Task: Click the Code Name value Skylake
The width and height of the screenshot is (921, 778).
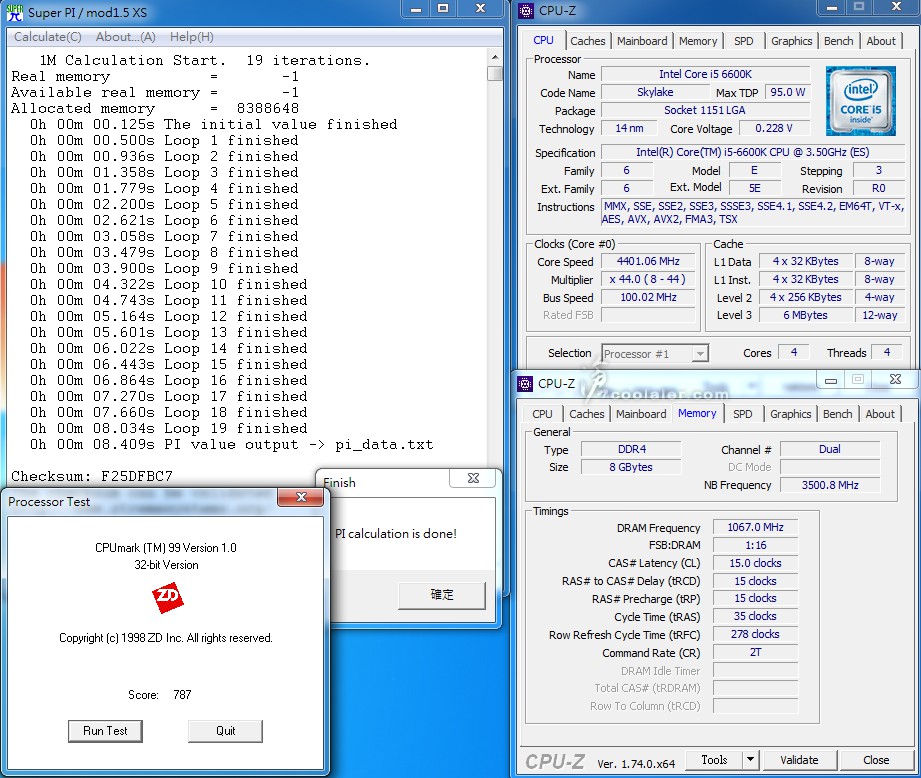Action: tap(656, 92)
